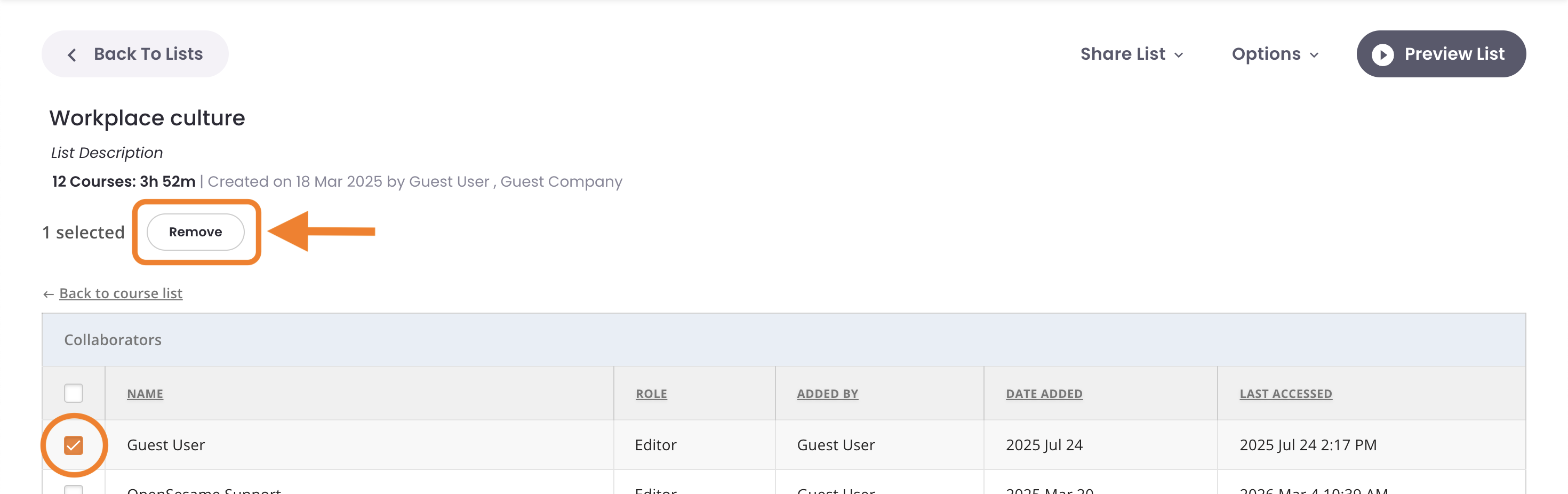Image resolution: width=1568 pixels, height=494 pixels.
Task: Sort by DATE ADDED column header
Action: pos(1044,394)
